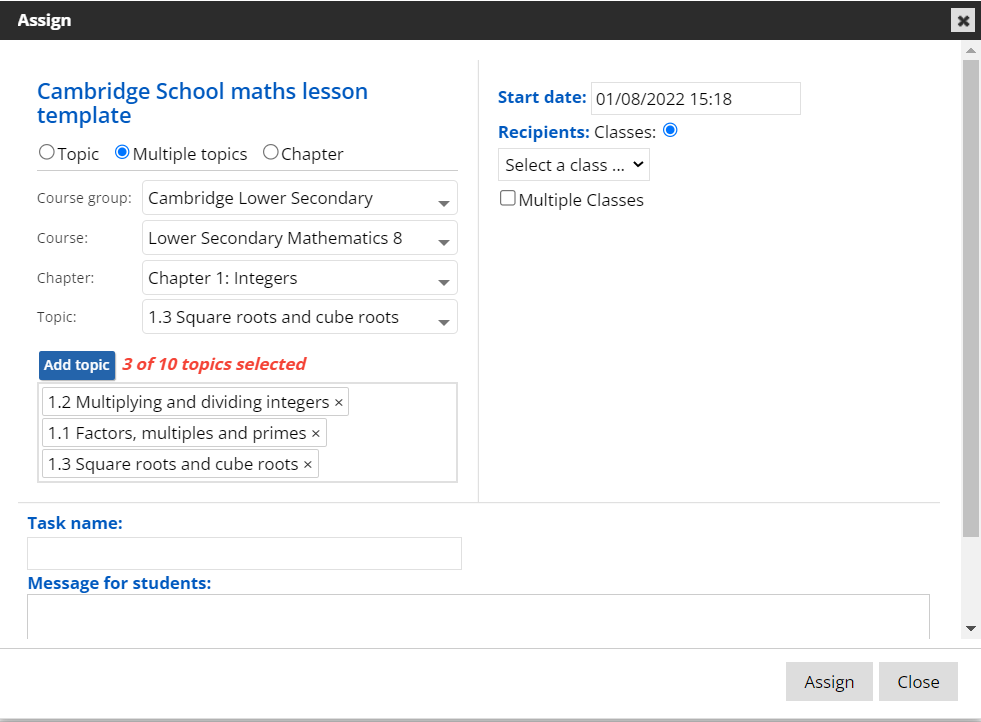
Task: Click the Assign button
Action: [x=829, y=682]
